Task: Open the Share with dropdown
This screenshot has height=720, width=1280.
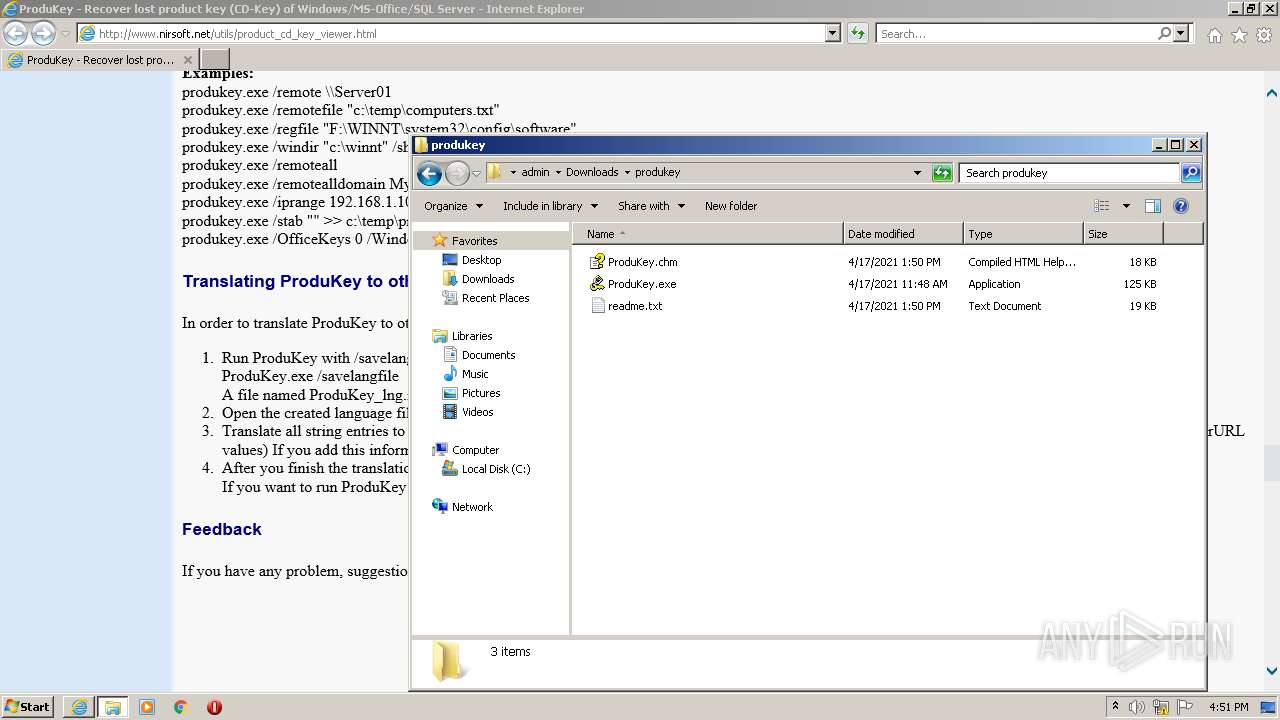Action: (x=651, y=206)
